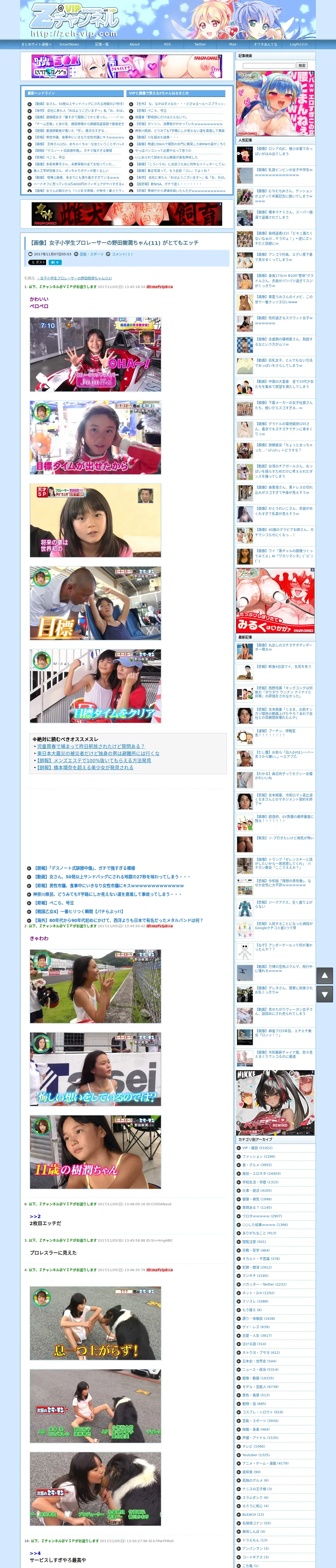This screenshot has width=336, height=1568.
Task: Click the arrow icon beside 恋愛・人生 (3617)
Action: pos(239,1335)
